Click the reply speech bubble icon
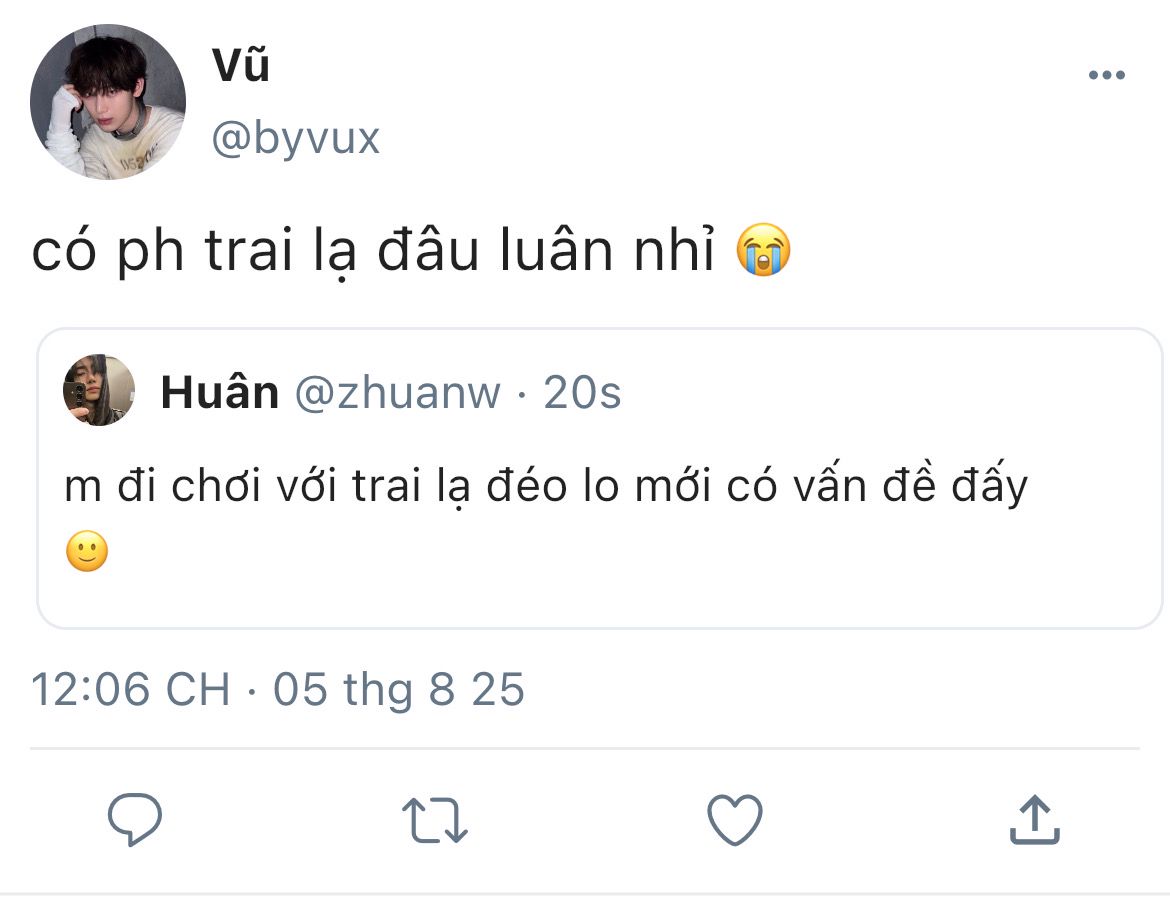 click(135, 820)
